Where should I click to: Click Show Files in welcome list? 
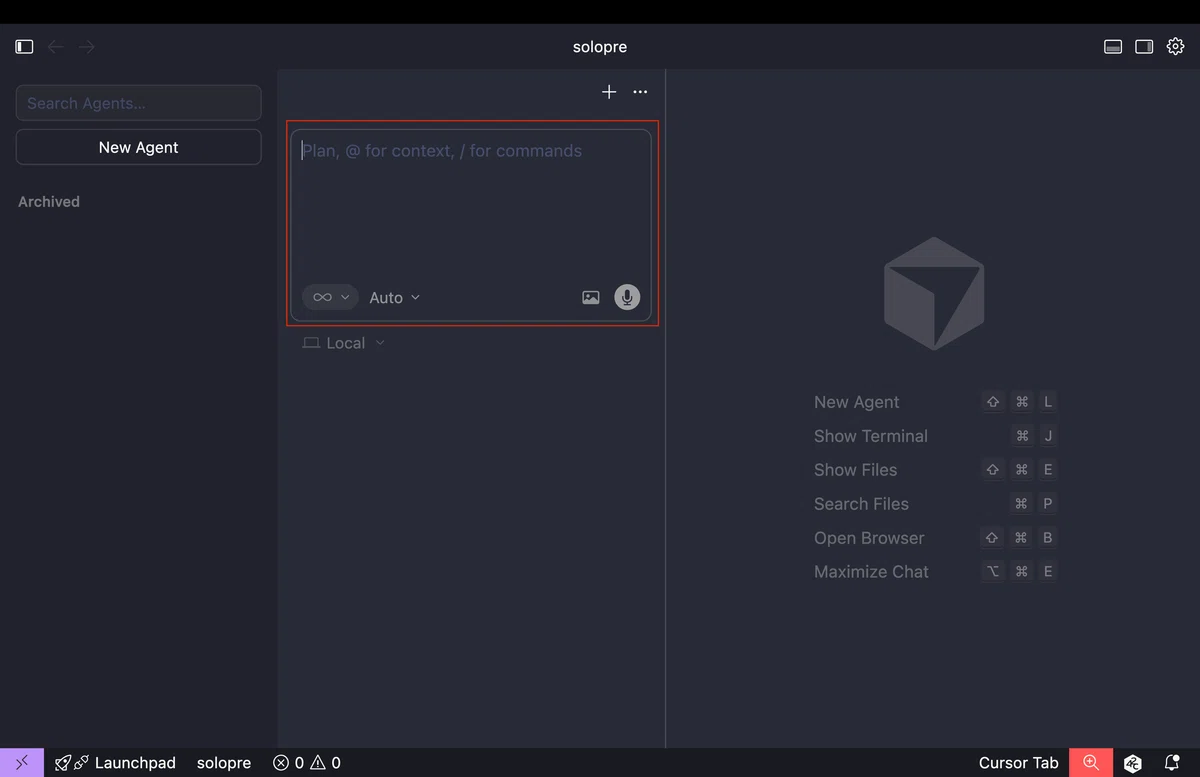[x=855, y=470]
